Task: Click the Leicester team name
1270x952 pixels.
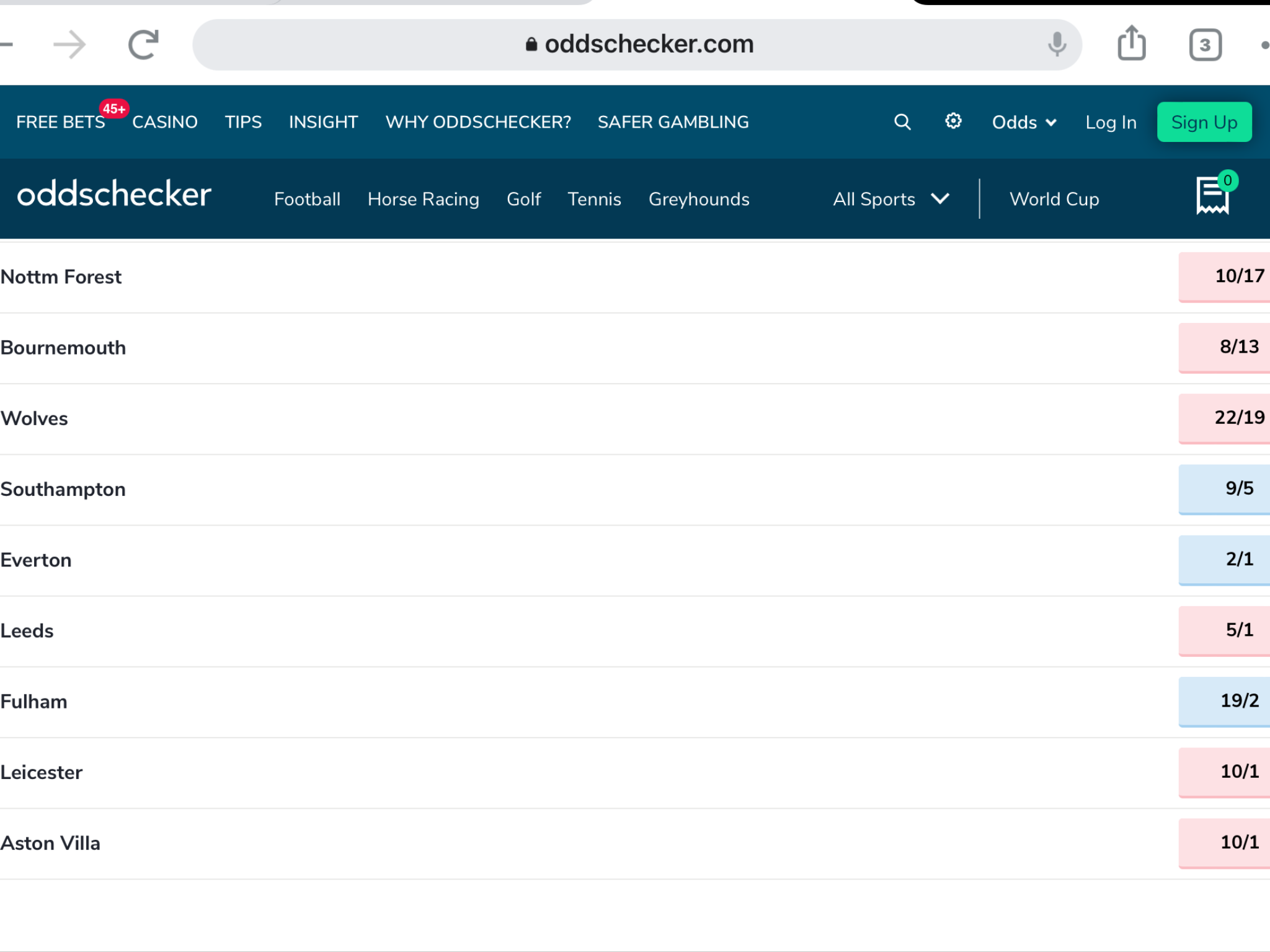Action: point(41,772)
